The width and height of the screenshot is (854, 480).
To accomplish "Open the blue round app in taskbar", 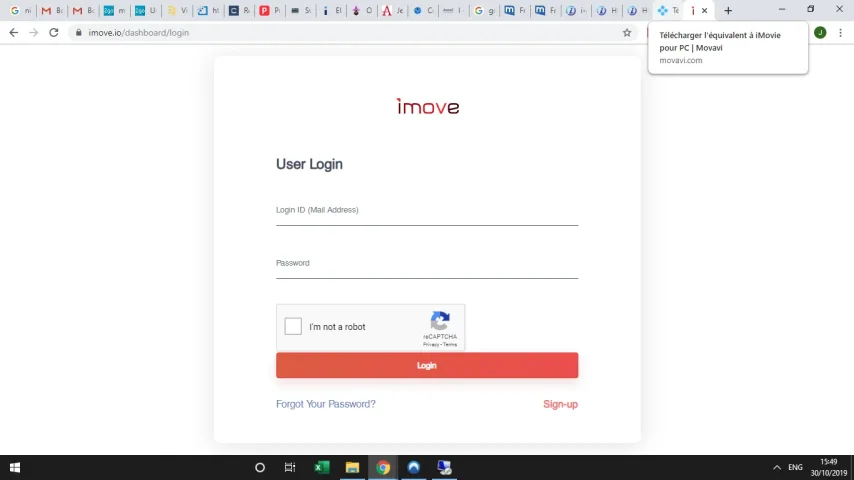I will coord(413,467).
